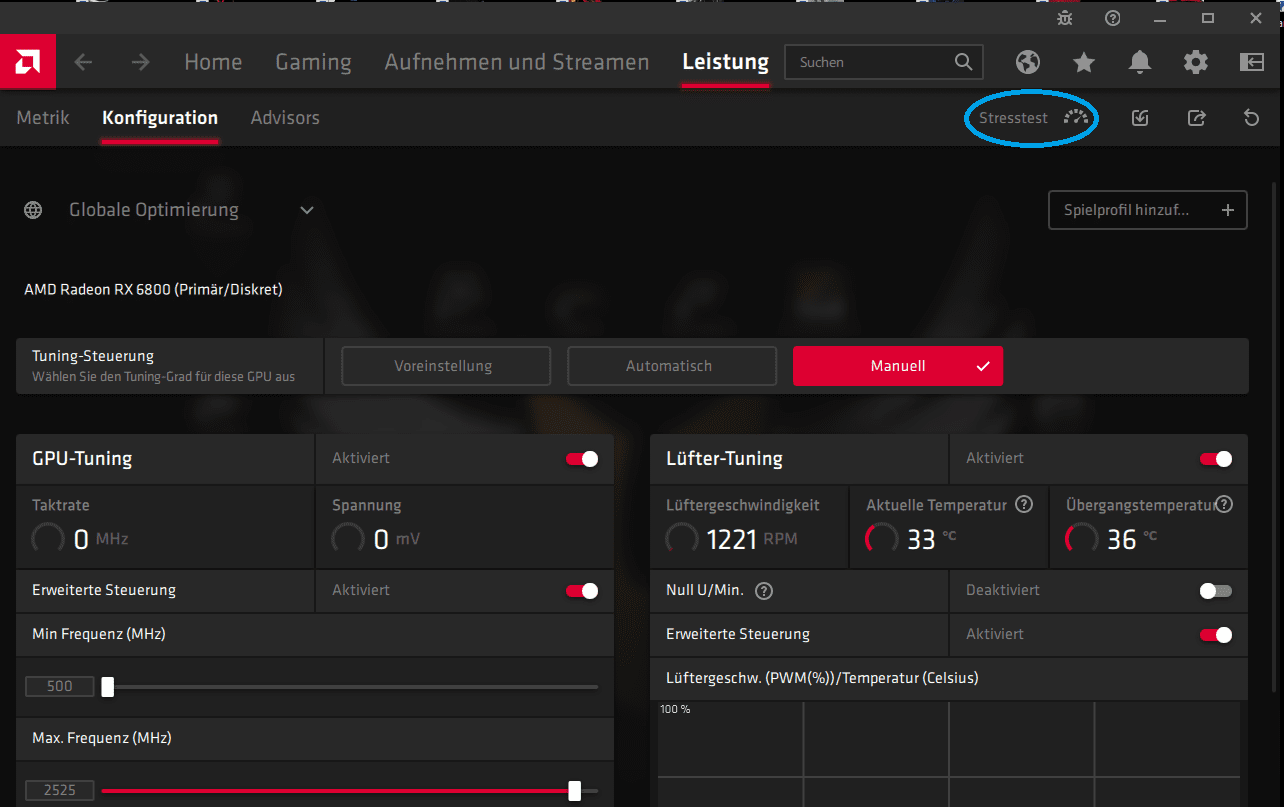Viewport: 1284px width, 807px height.
Task: Start the Stresstest
Action: tap(1033, 118)
